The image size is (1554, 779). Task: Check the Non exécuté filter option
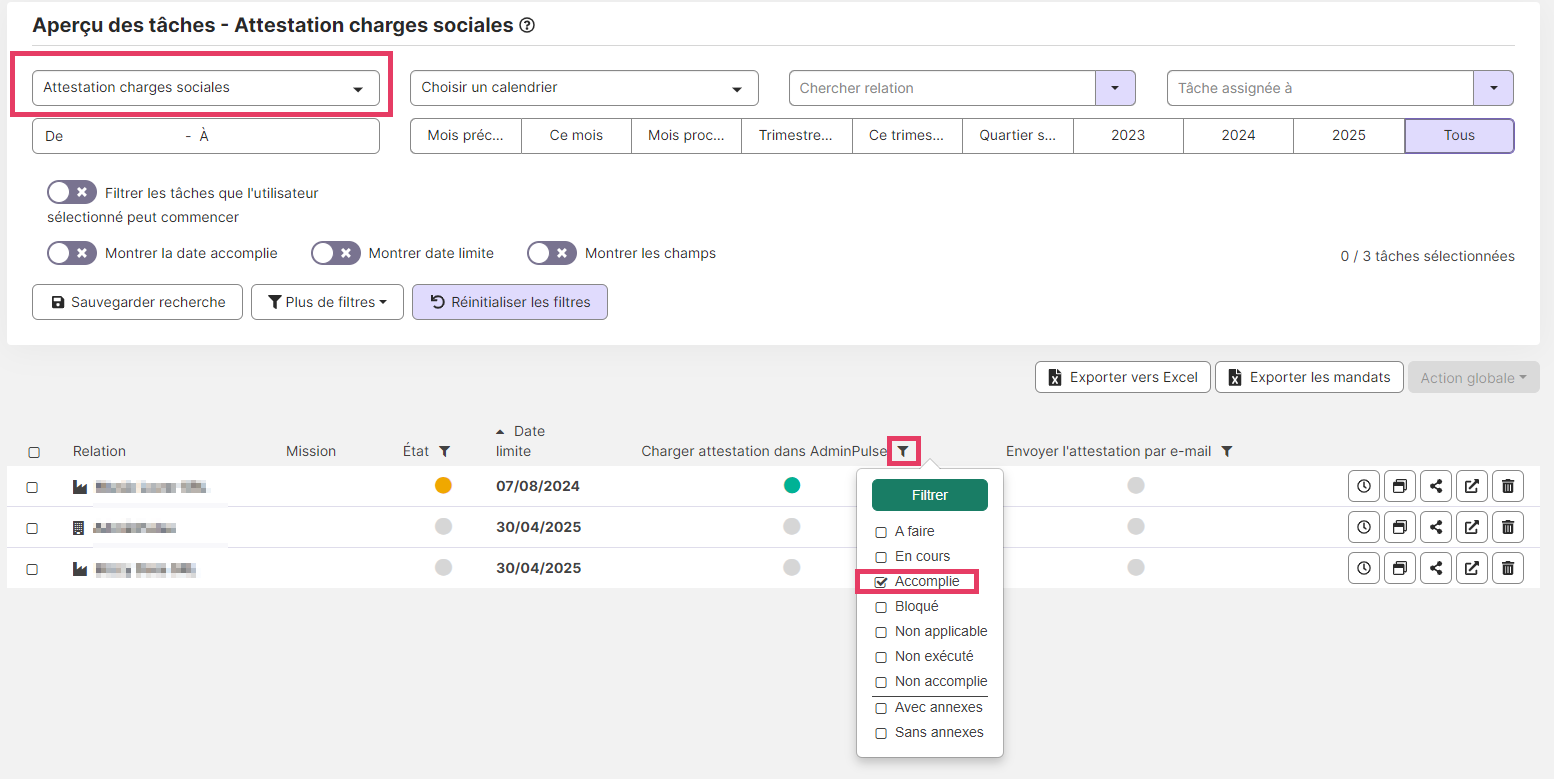coord(881,657)
